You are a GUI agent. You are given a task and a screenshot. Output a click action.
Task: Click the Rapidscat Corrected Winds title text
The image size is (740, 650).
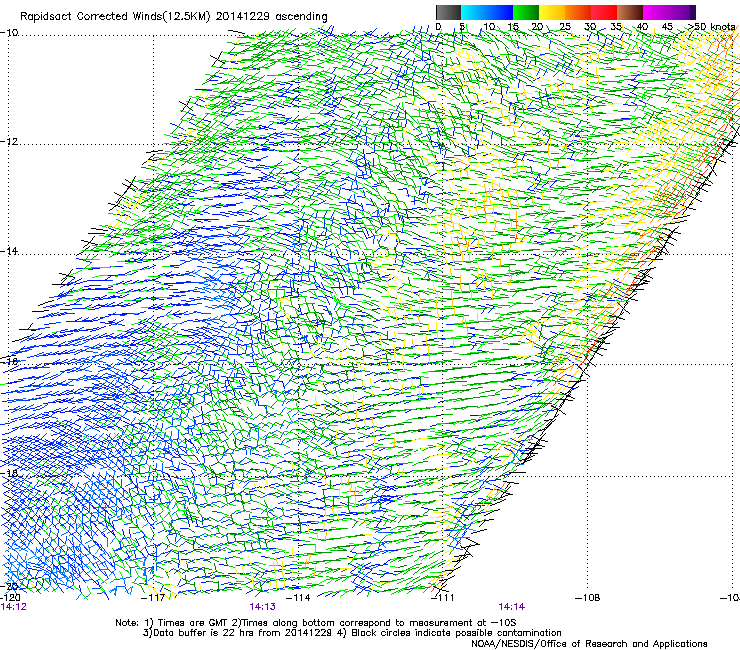174,17
